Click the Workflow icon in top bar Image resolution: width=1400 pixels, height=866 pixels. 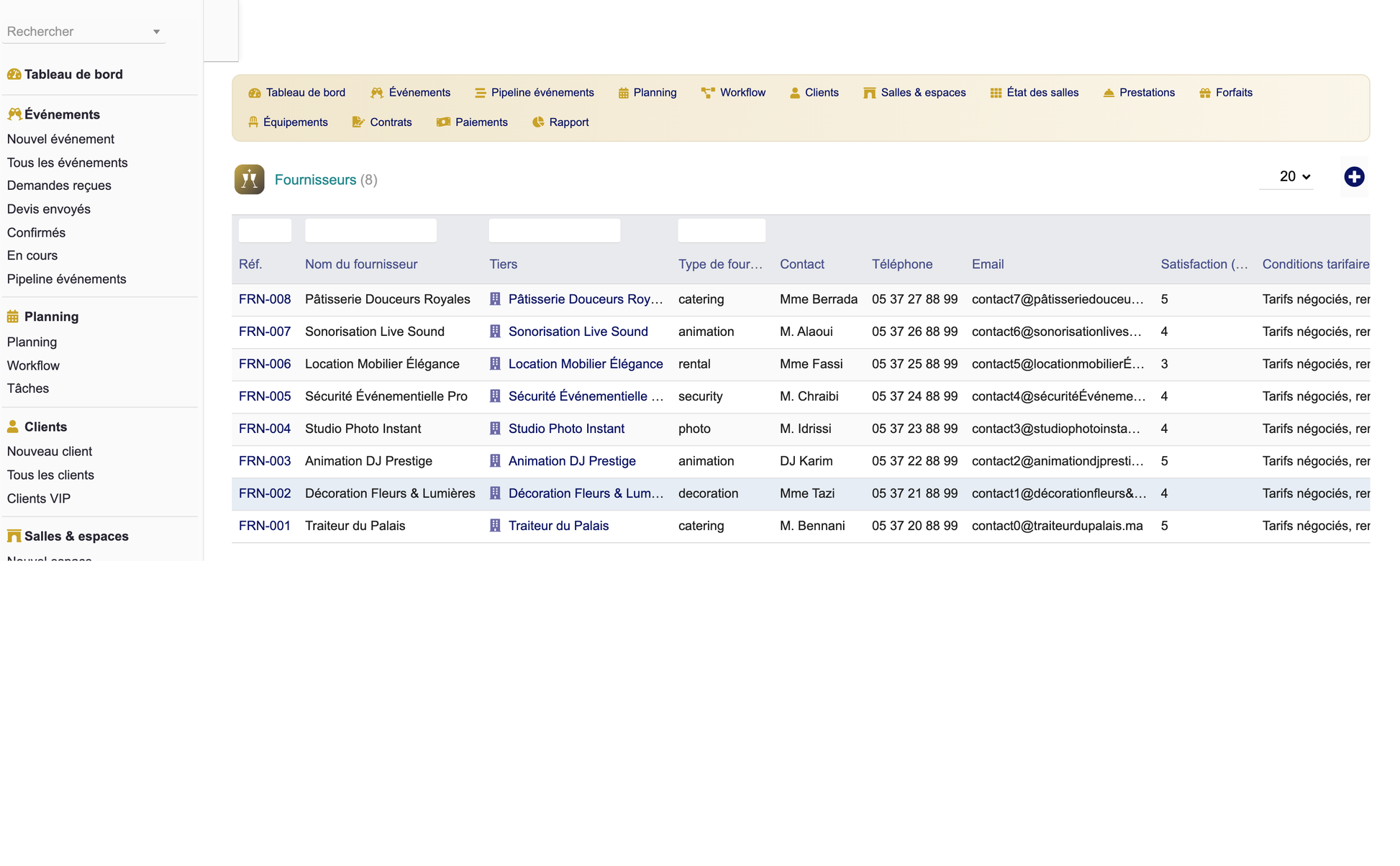click(708, 93)
